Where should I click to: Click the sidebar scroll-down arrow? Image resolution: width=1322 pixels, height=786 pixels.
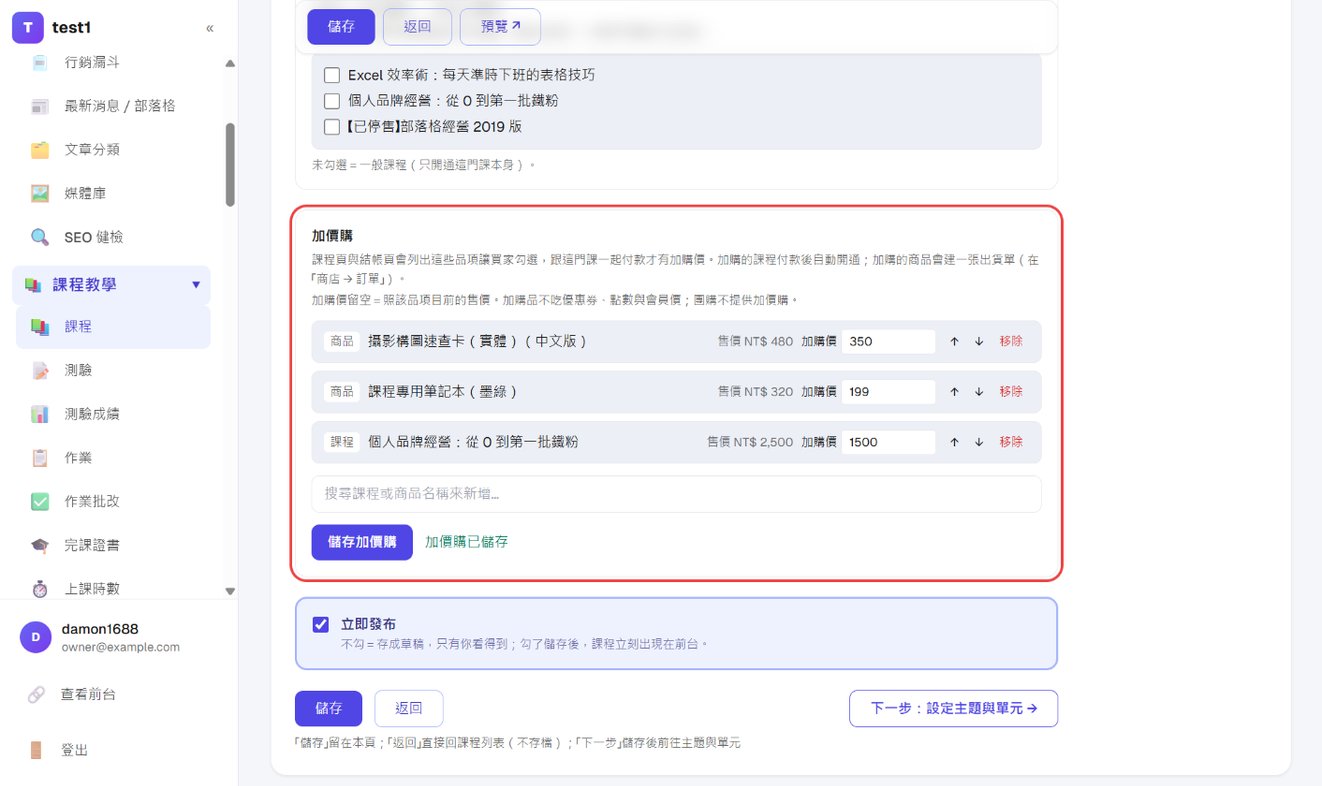tap(230, 591)
